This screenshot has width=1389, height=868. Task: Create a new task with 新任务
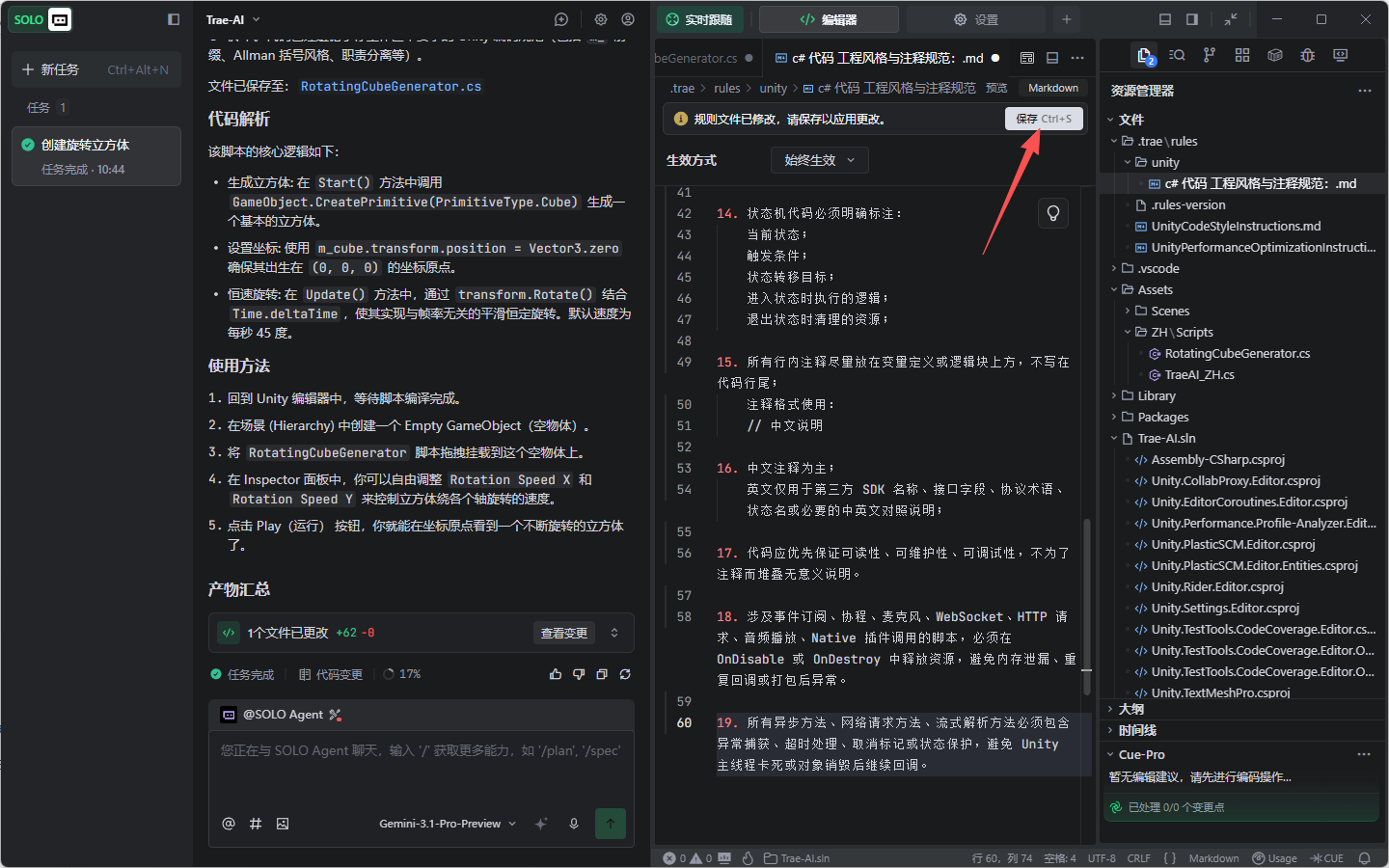95,69
